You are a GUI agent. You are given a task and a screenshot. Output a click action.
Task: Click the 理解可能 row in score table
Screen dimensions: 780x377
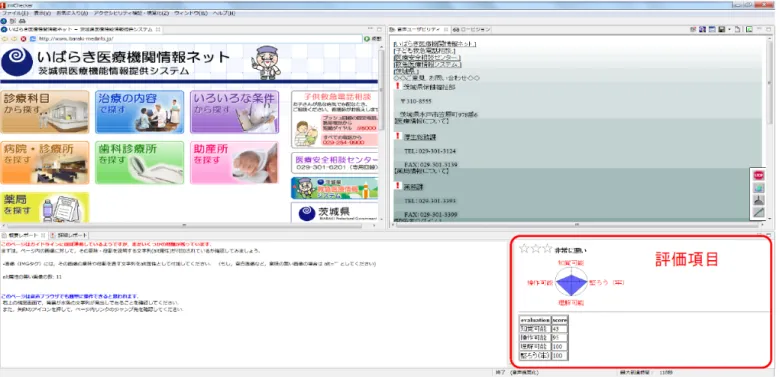click(543, 347)
